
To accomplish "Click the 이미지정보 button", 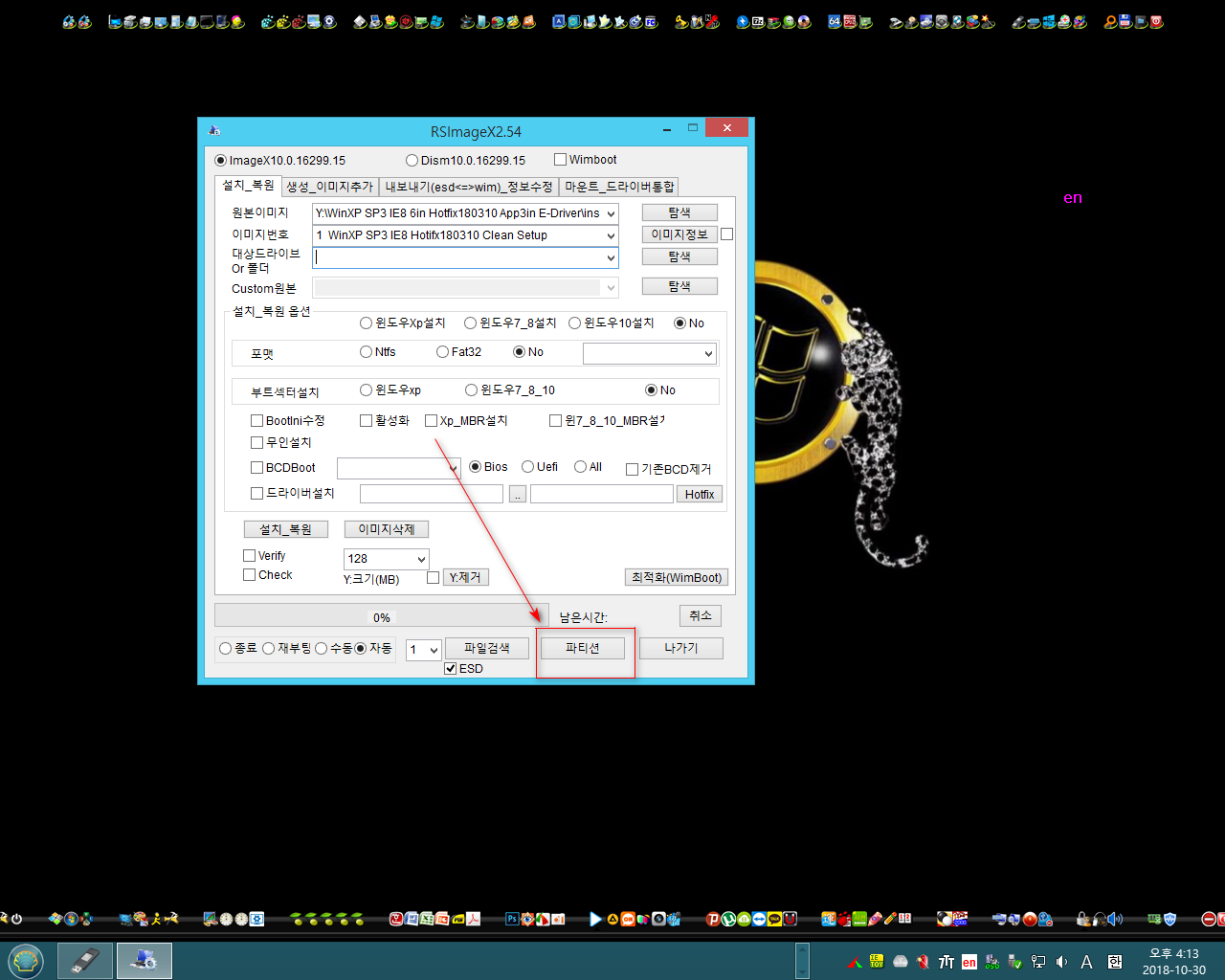I will (x=679, y=234).
